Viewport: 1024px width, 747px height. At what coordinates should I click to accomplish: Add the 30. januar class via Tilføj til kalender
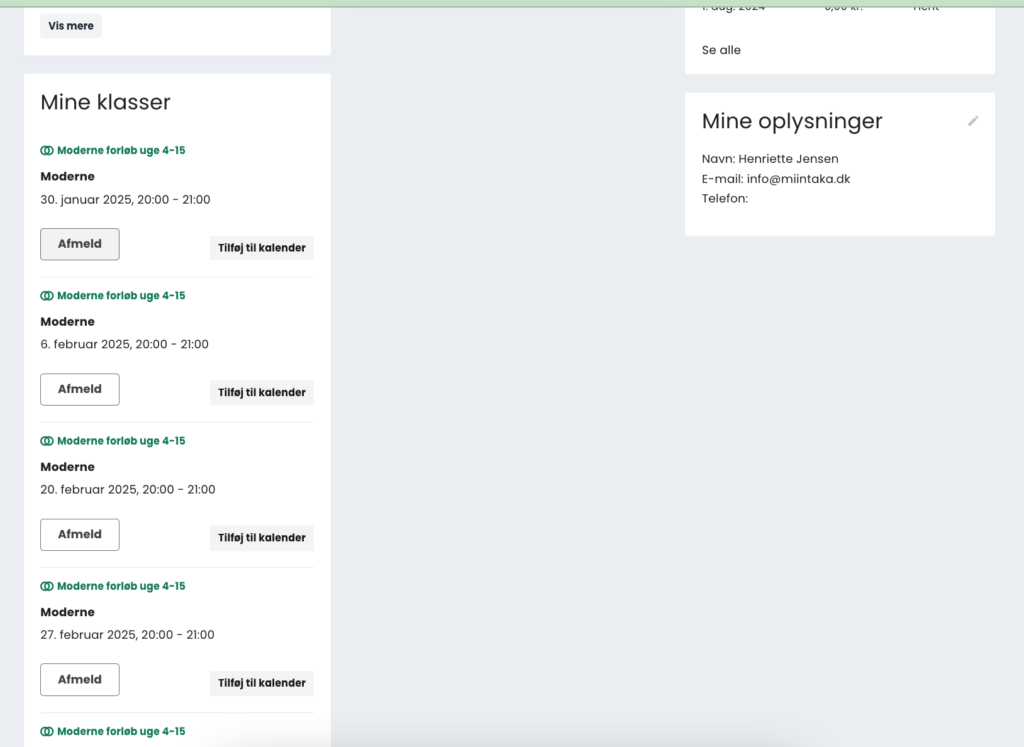pyautogui.click(x=262, y=248)
